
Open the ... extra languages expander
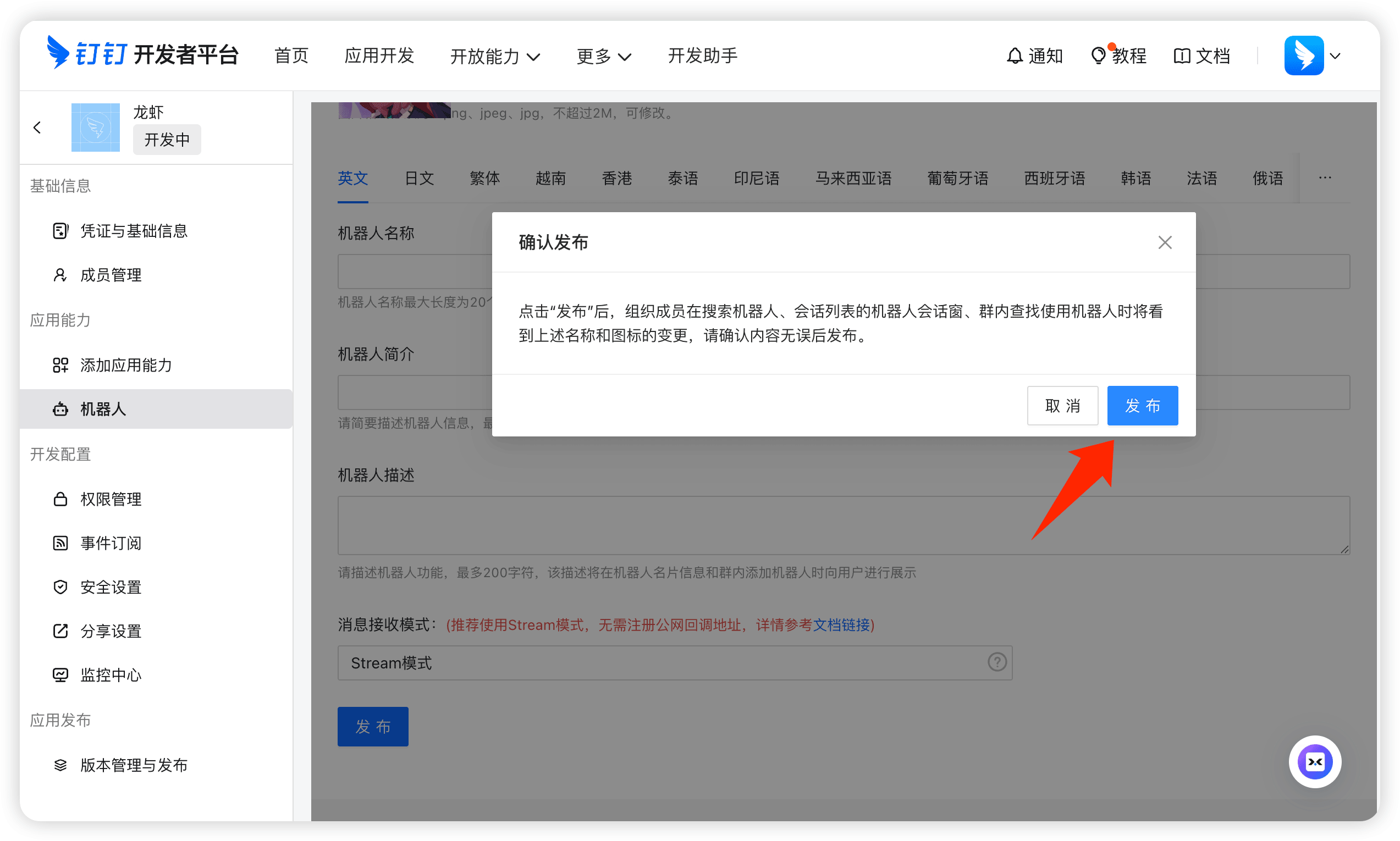pyautogui.click(x=1325, y=178)
